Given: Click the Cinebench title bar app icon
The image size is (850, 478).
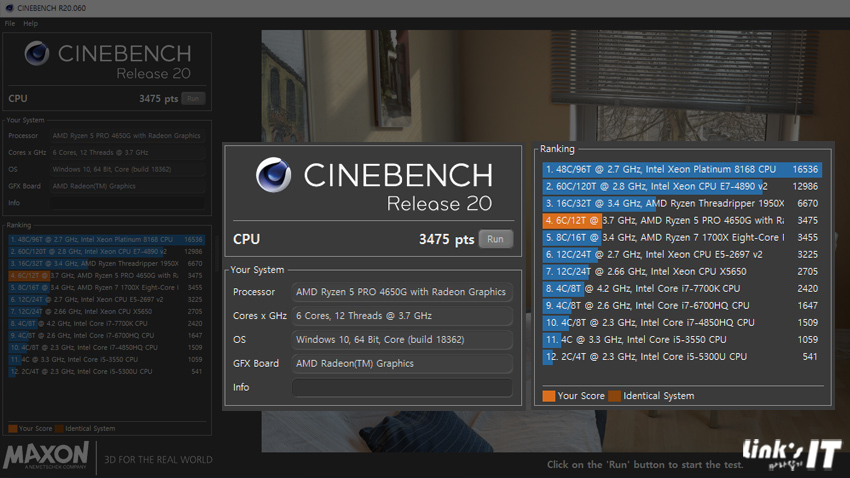Looking at the screenshot, I should (x=9, y=8).
